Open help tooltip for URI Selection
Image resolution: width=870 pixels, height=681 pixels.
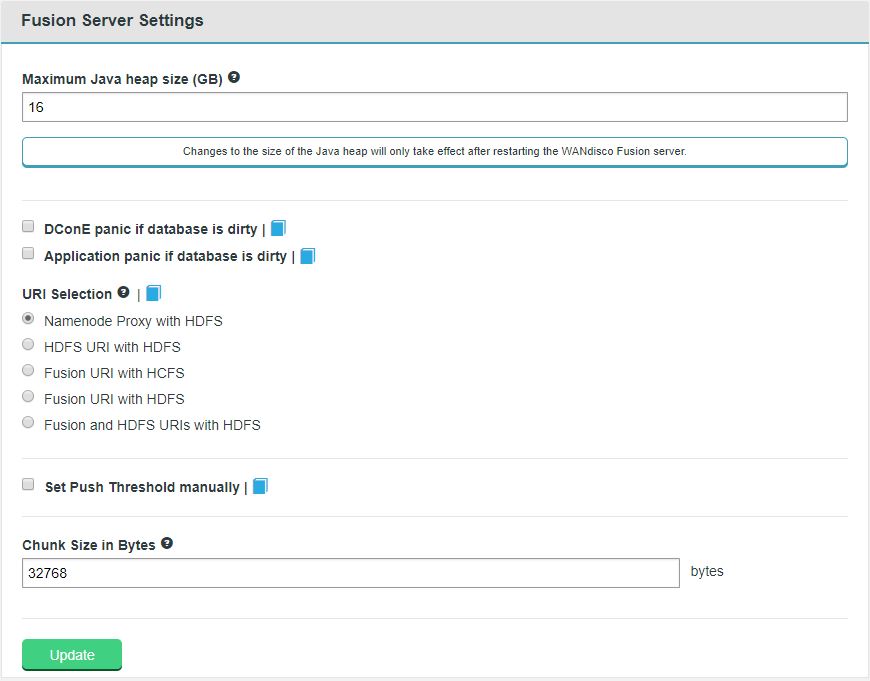[x=123, y=292]
